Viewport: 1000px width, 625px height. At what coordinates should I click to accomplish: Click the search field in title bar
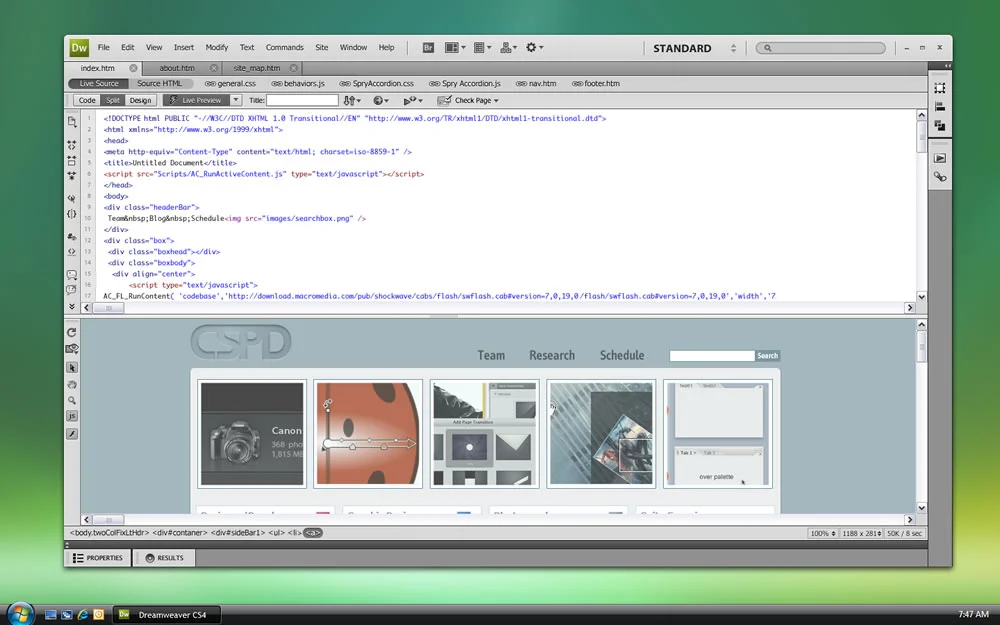[x=821, y=48]
